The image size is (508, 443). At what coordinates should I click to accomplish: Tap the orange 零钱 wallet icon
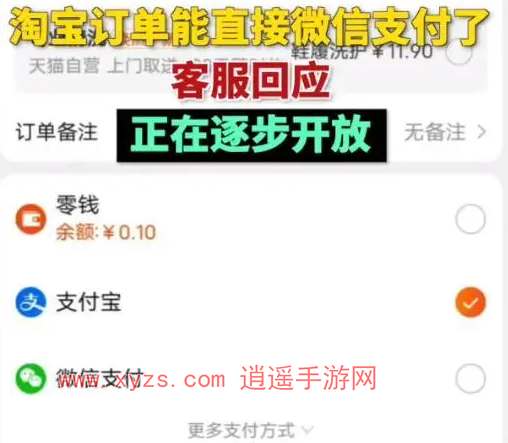click(x=31, y=219)
